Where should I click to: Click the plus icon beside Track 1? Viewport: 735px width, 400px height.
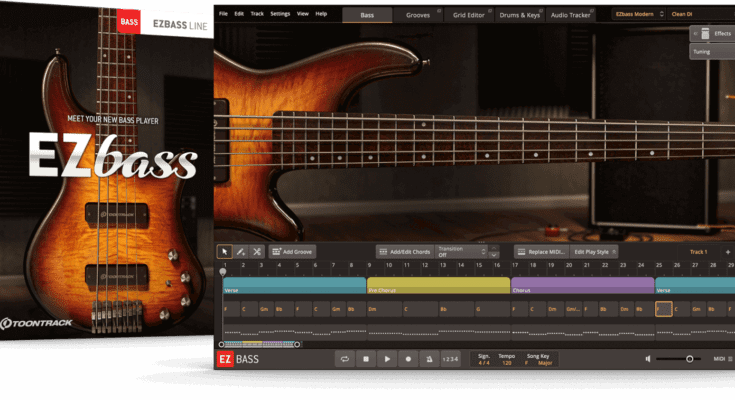(x=727, y=252)
